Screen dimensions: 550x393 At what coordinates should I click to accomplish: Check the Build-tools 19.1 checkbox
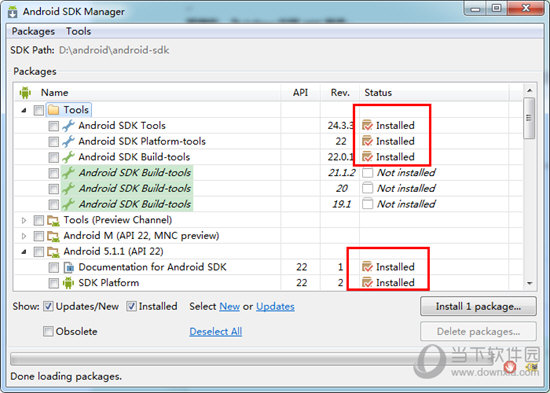coord(54,205)
